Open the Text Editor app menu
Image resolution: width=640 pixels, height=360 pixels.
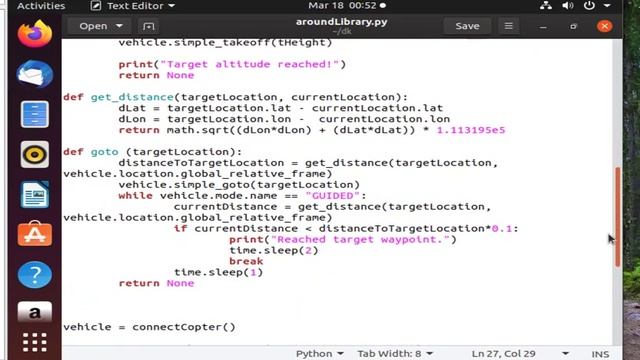(x=133, y=6)
